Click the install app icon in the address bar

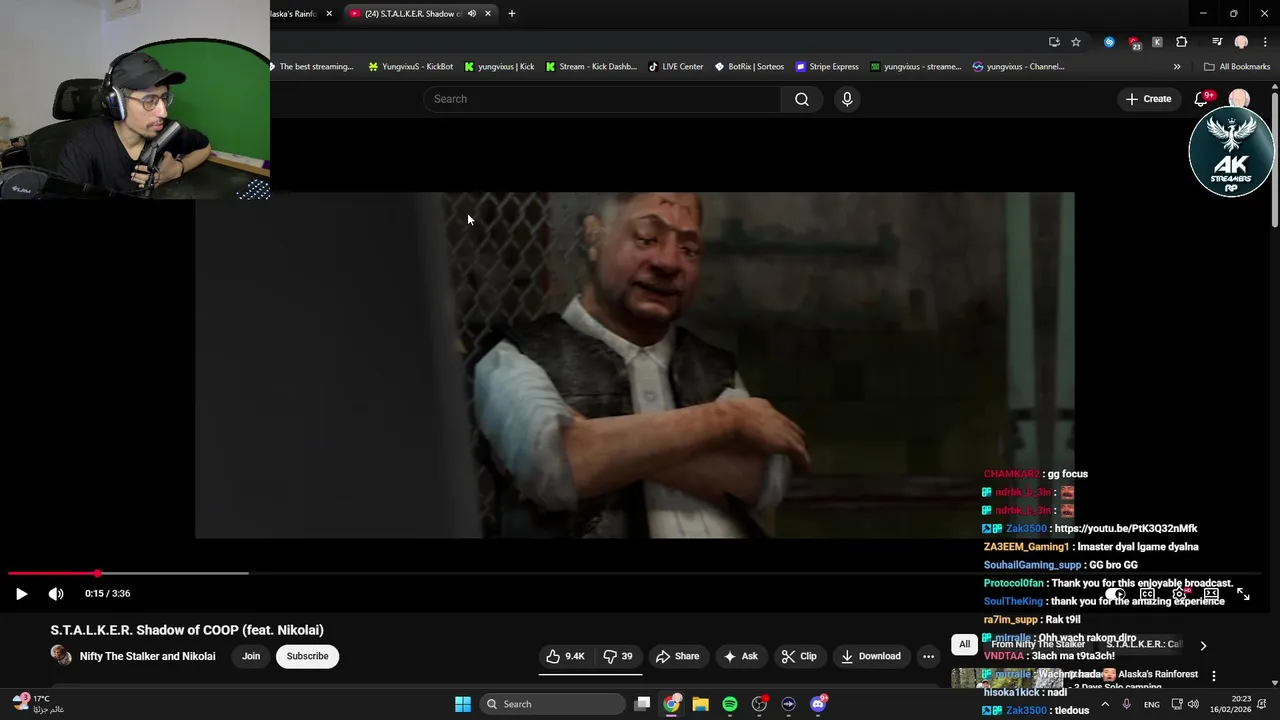(1054, 42)
